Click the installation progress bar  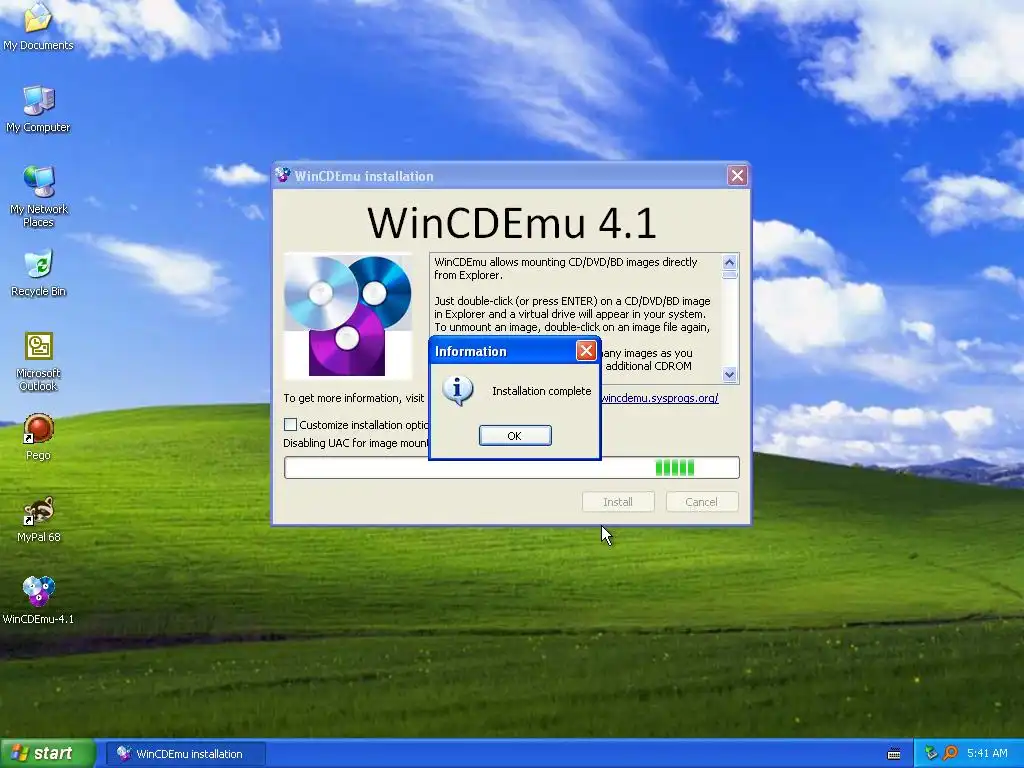[x=511, y=468]
